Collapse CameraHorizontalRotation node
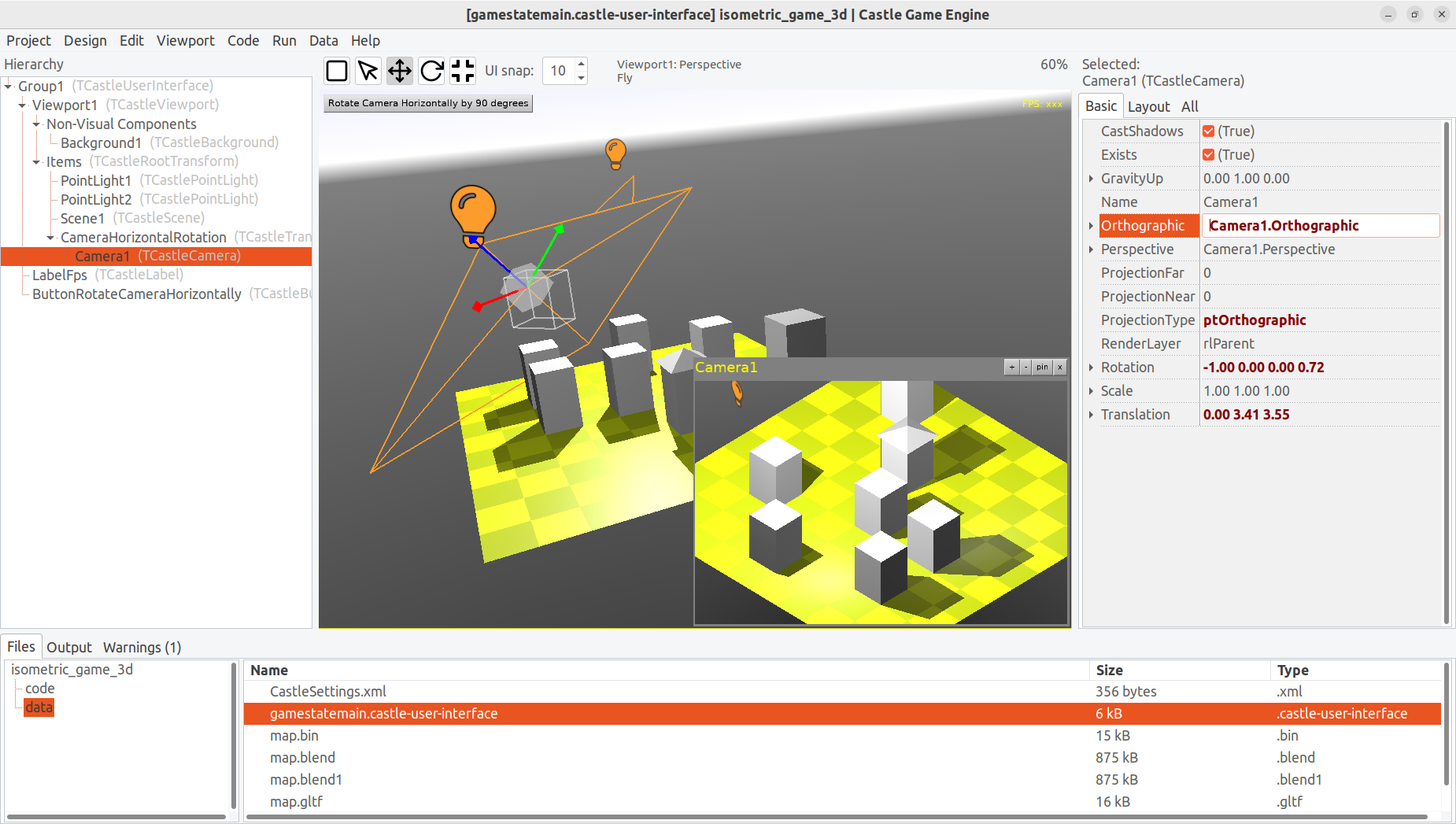 tap(50, 237)
